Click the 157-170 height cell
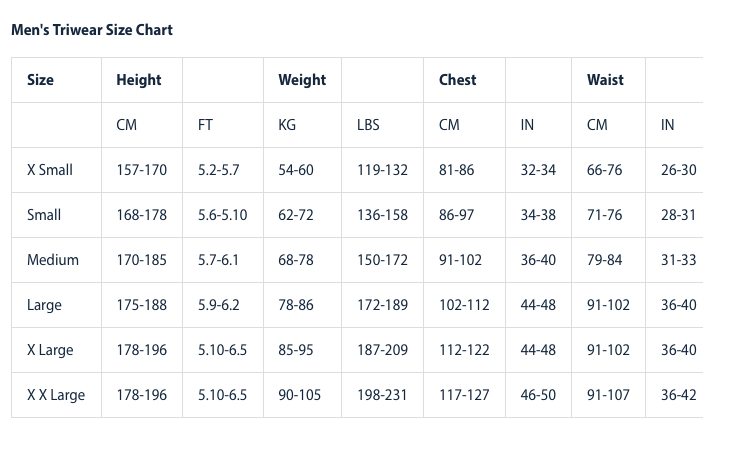750x459 pixels. pos(142,170)
